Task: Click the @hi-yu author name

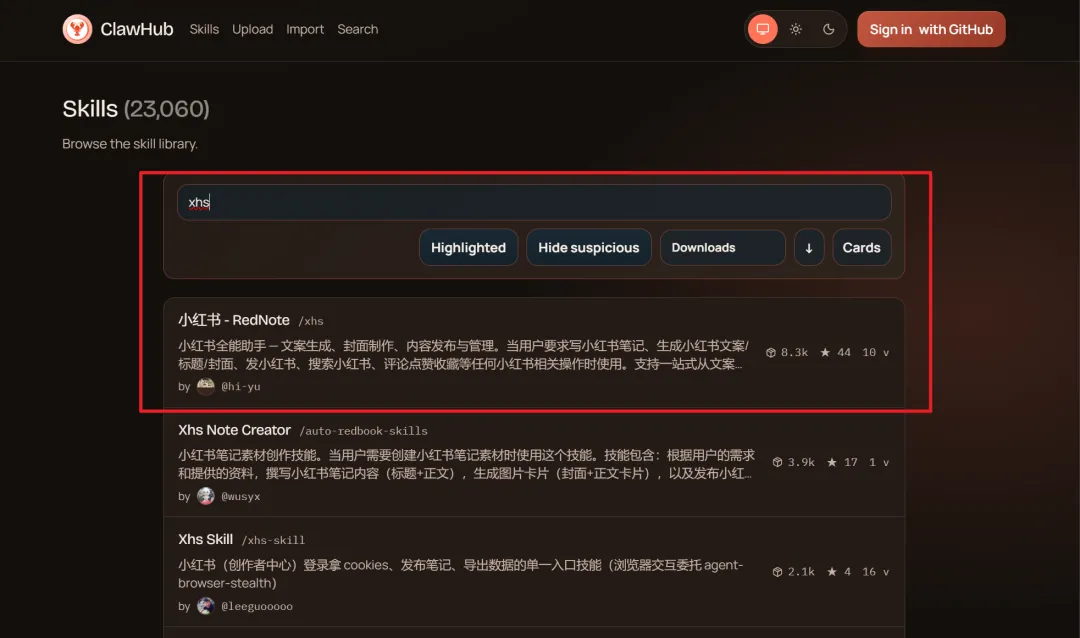Action: 240,387
